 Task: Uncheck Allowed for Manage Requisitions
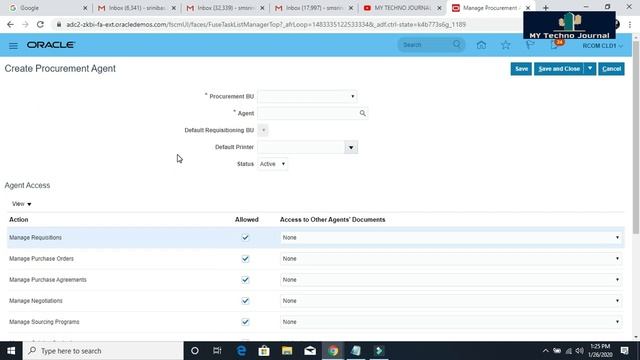[245, 237]
